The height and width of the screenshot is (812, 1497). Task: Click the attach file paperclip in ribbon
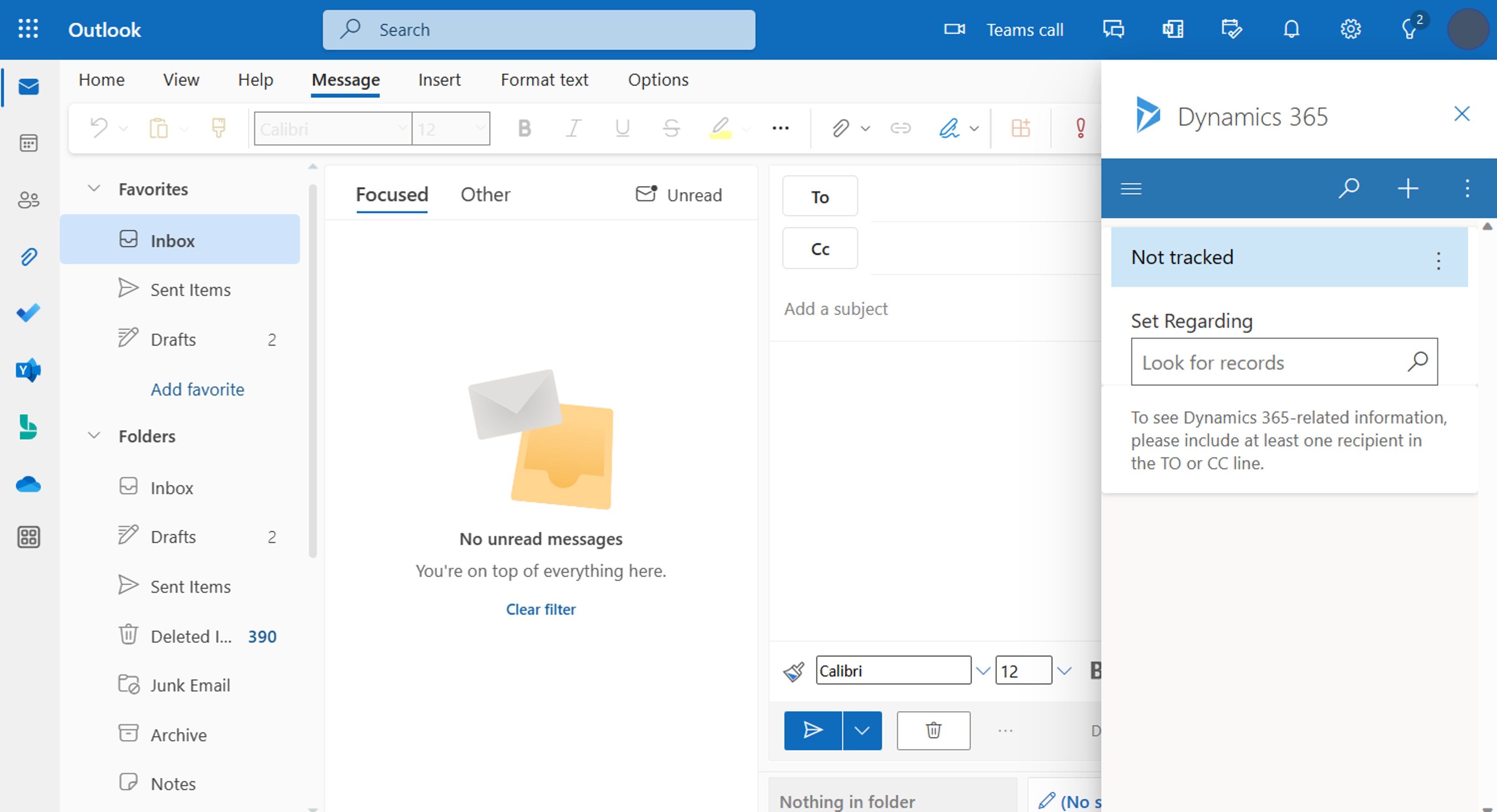(x=840, y=128)
